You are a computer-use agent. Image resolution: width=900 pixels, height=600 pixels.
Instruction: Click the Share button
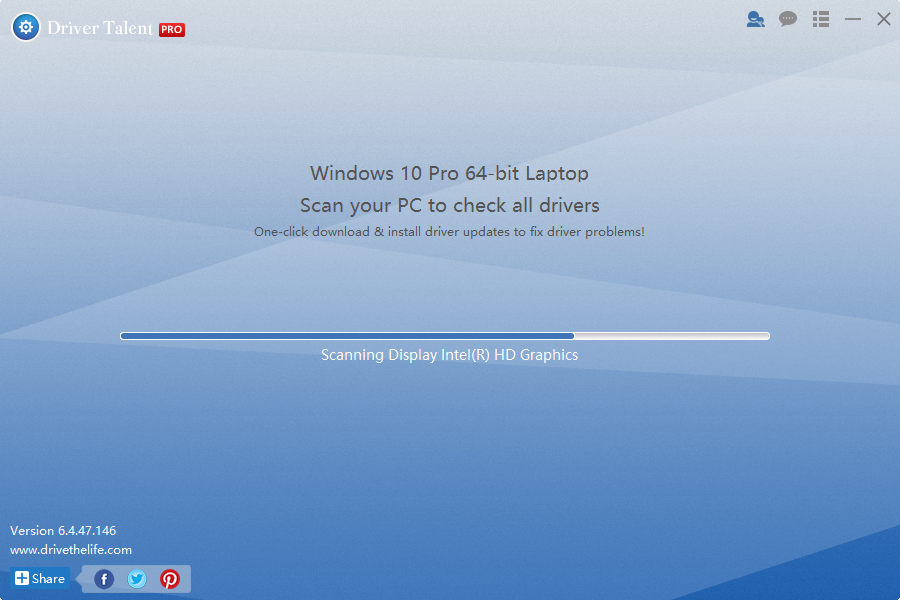(x=40, y=578)
